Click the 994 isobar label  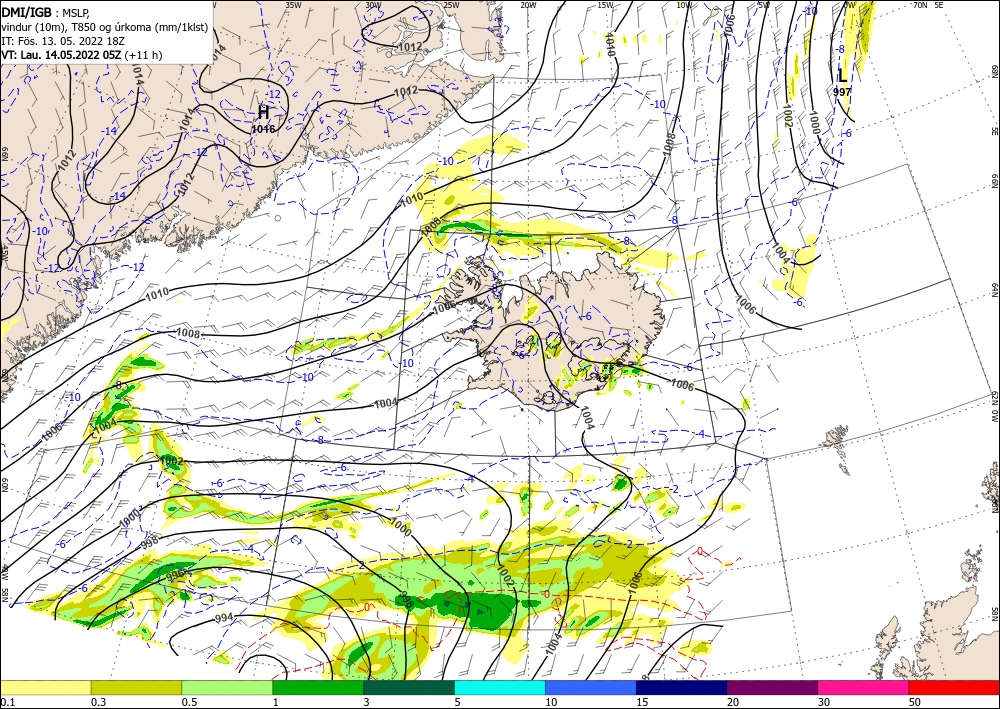click(224, 617)
